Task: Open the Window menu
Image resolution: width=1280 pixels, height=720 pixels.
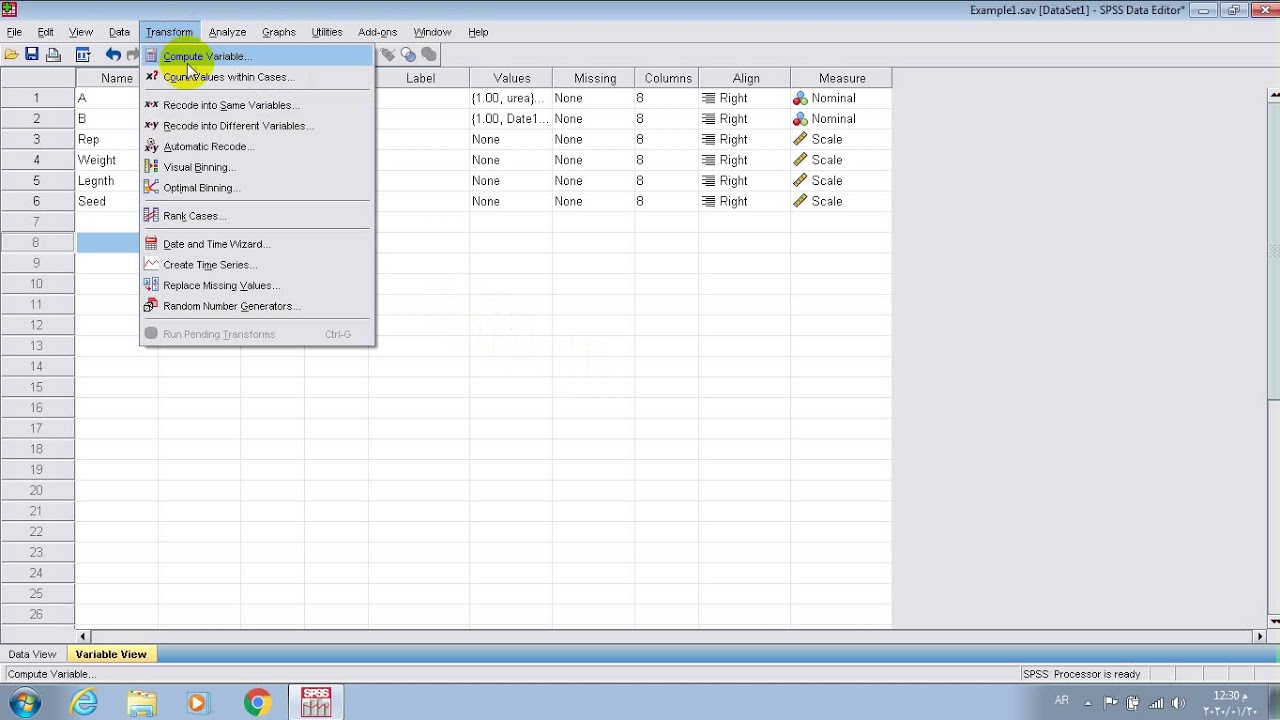Action: [x=432, y=32]
